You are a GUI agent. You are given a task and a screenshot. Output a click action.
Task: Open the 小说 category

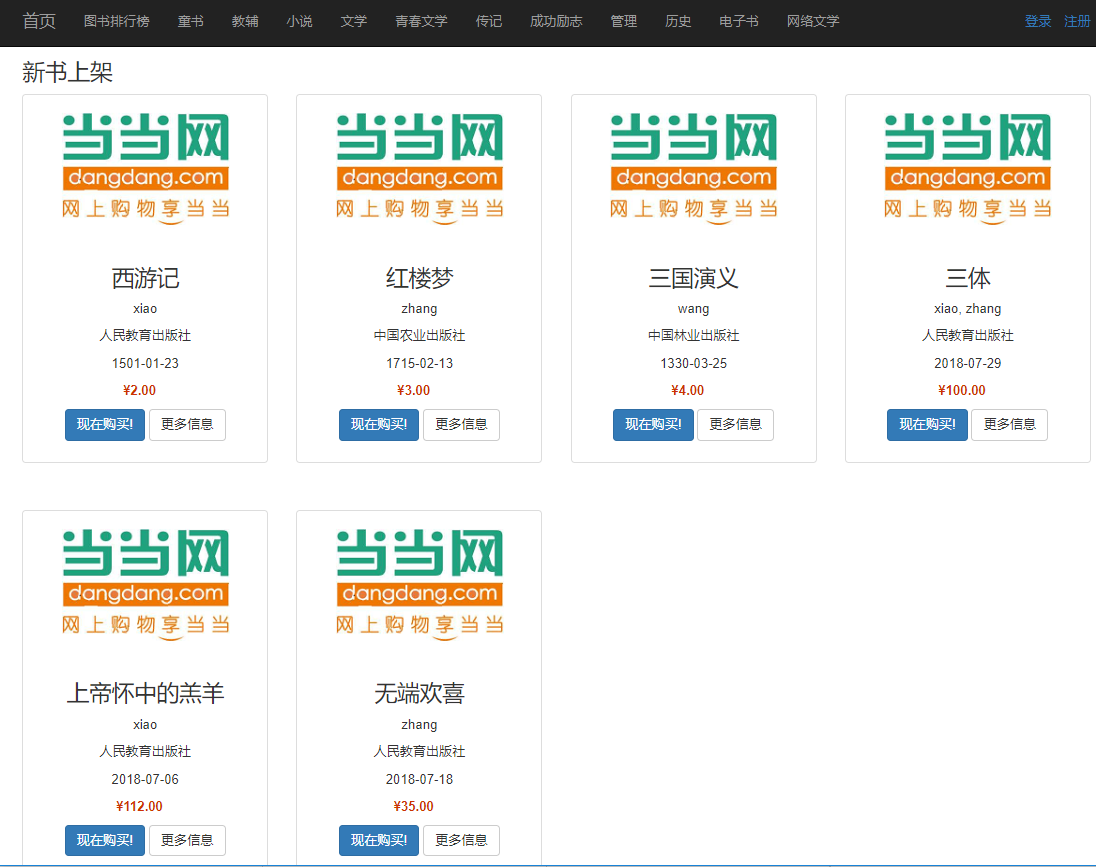click(299, 22)
